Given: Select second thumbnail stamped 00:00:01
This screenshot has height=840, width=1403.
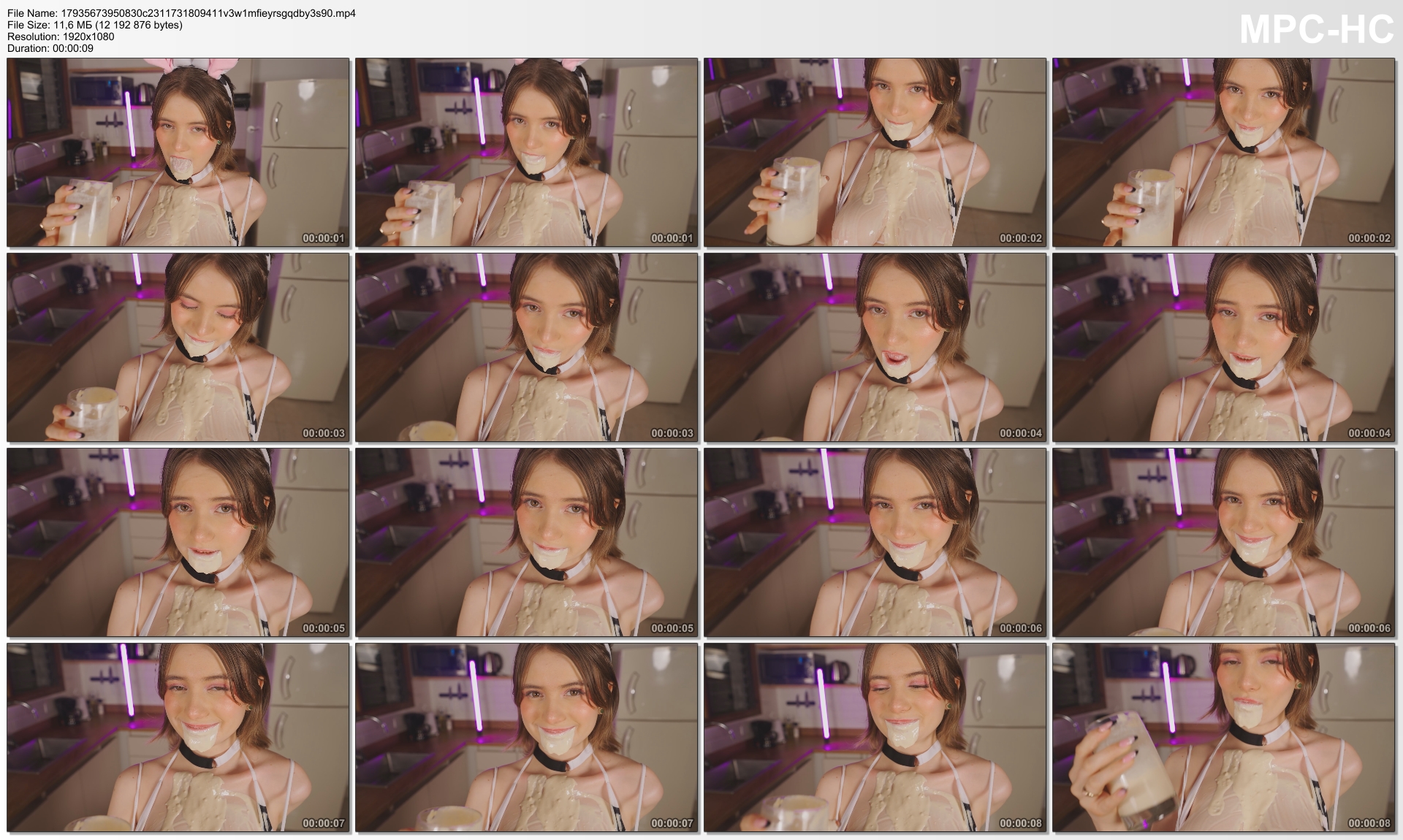Looking at the screenshot, I should [x=527, y=153].
